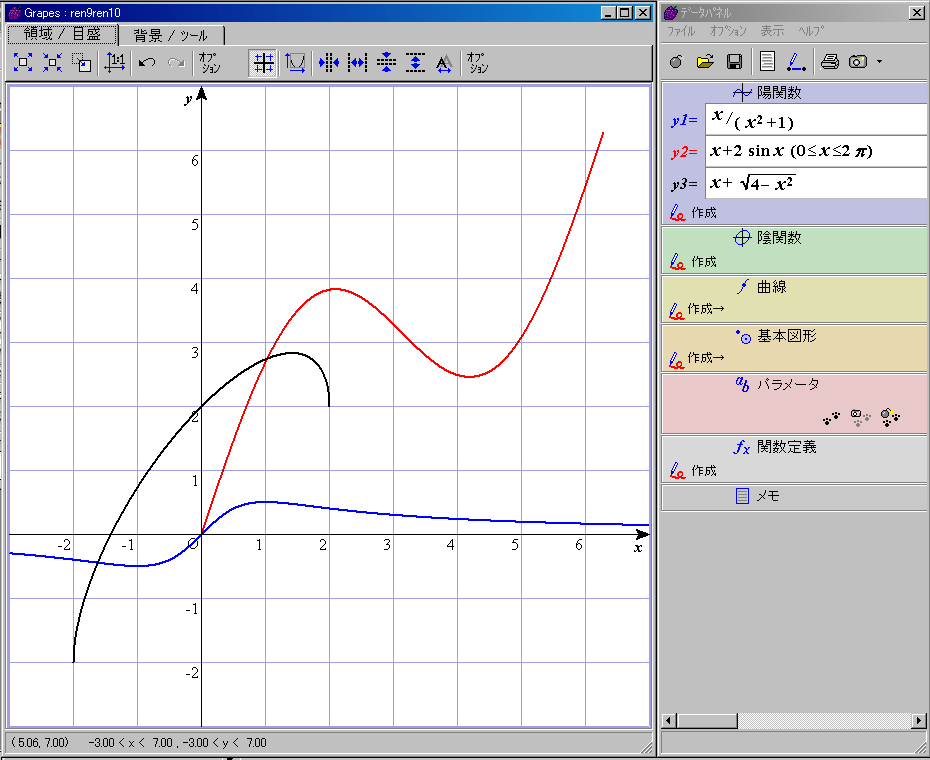Switch to the 背景 / ツール tab
Viewport: 930px width, 760px height.
tap(171, 36)
